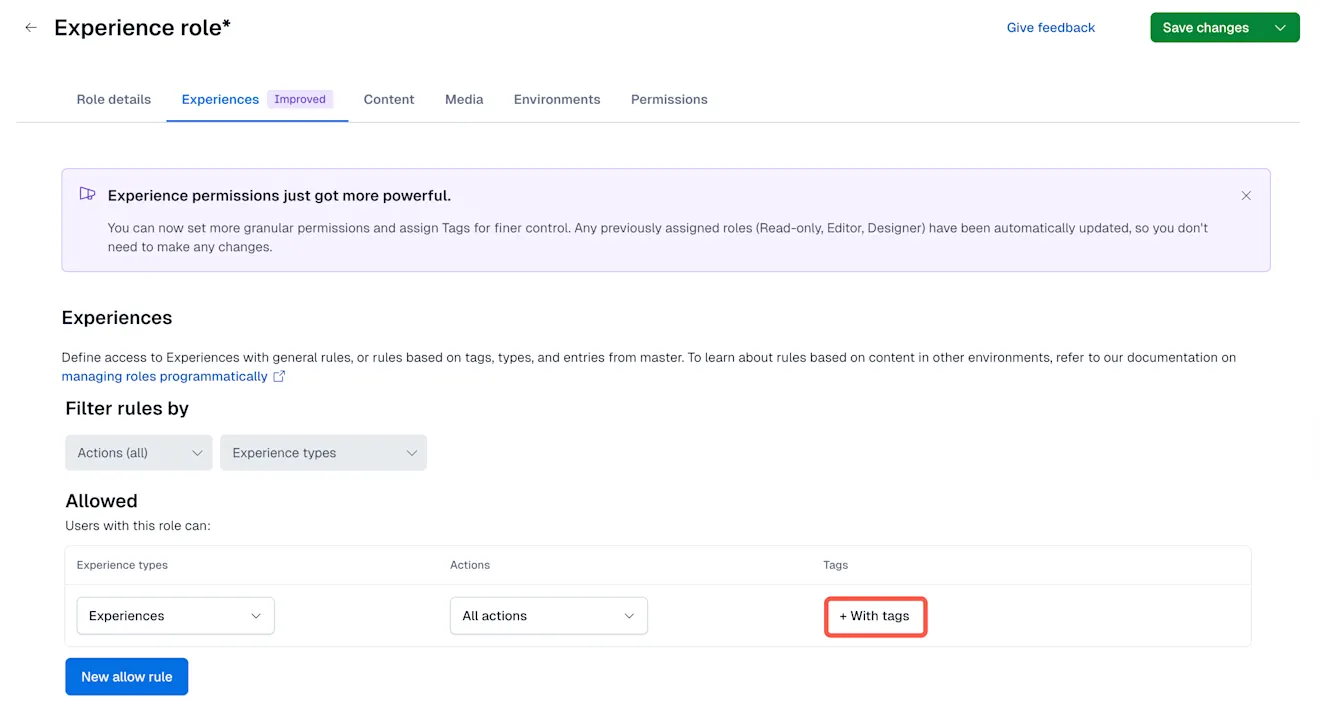Click the external link icon beside documentation link
This screenshot has height=704, width=1320.
(x=280, y=377)
